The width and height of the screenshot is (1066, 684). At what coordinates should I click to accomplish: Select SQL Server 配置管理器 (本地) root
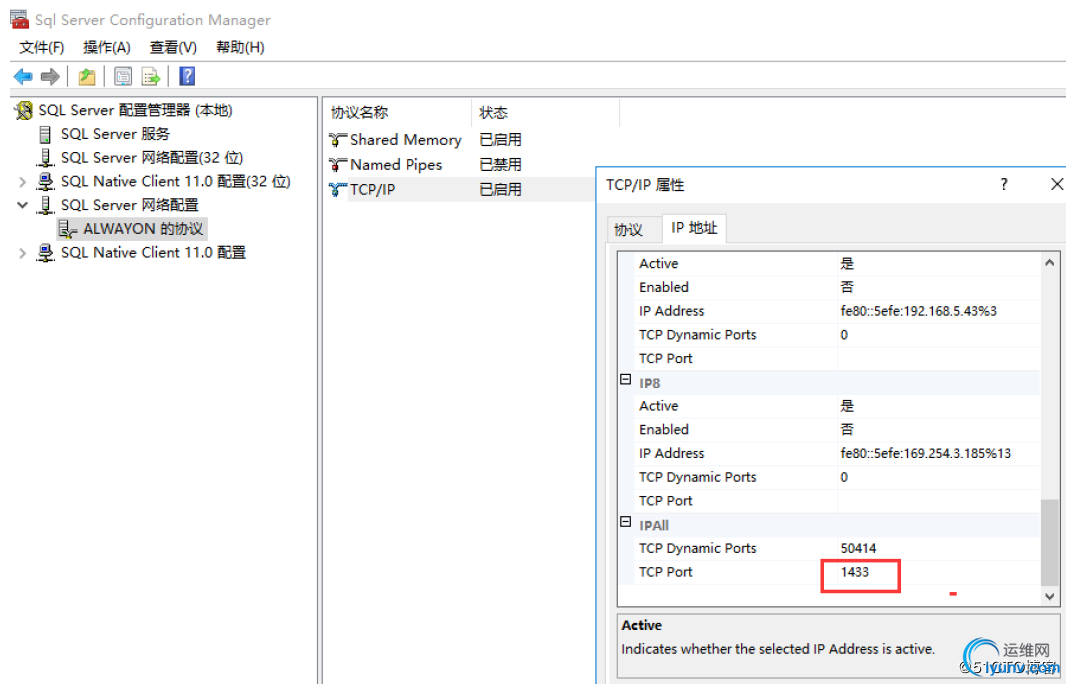(x=135, y=110)
